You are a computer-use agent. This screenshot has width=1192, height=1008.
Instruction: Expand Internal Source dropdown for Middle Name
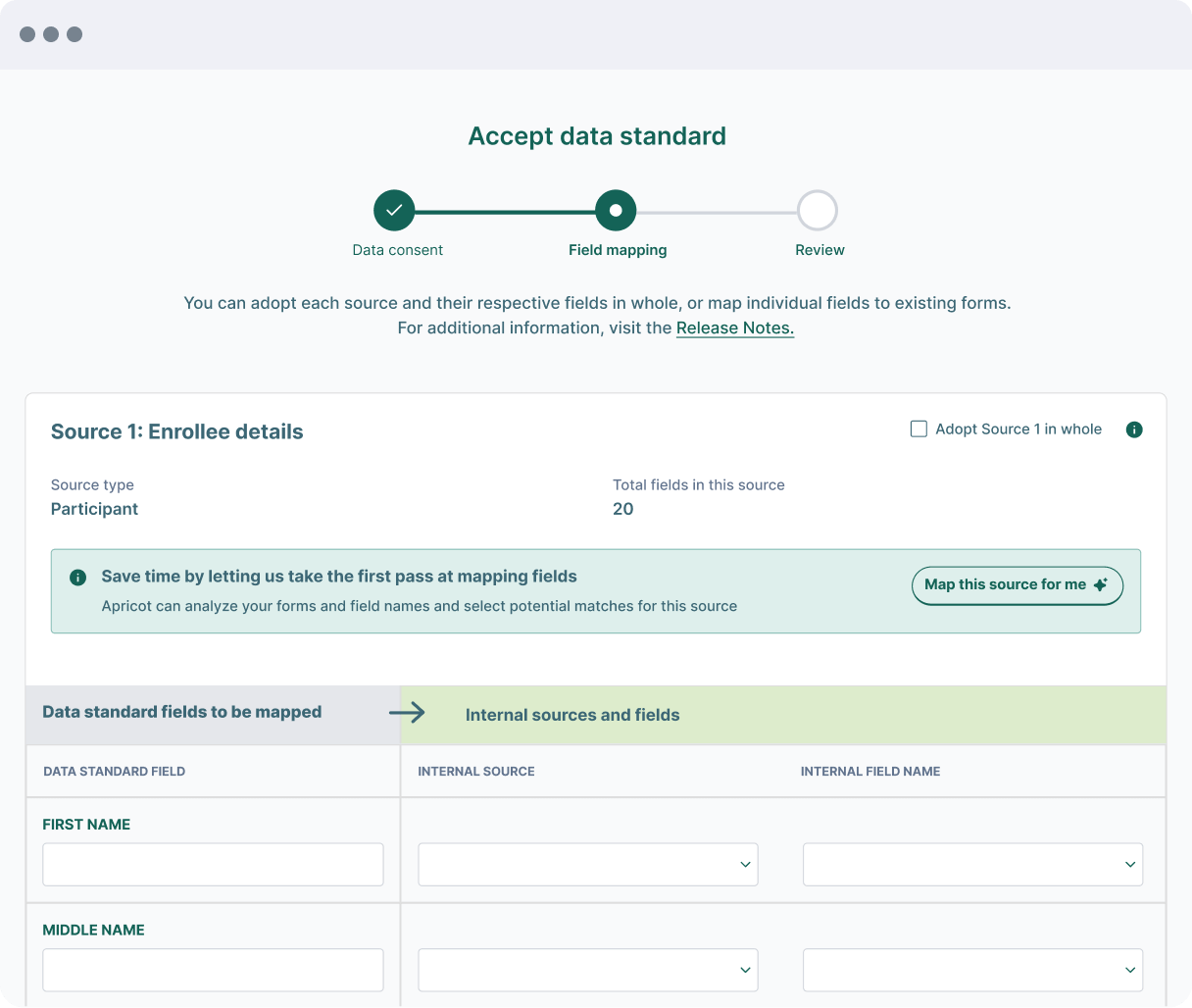pos(587,970)
